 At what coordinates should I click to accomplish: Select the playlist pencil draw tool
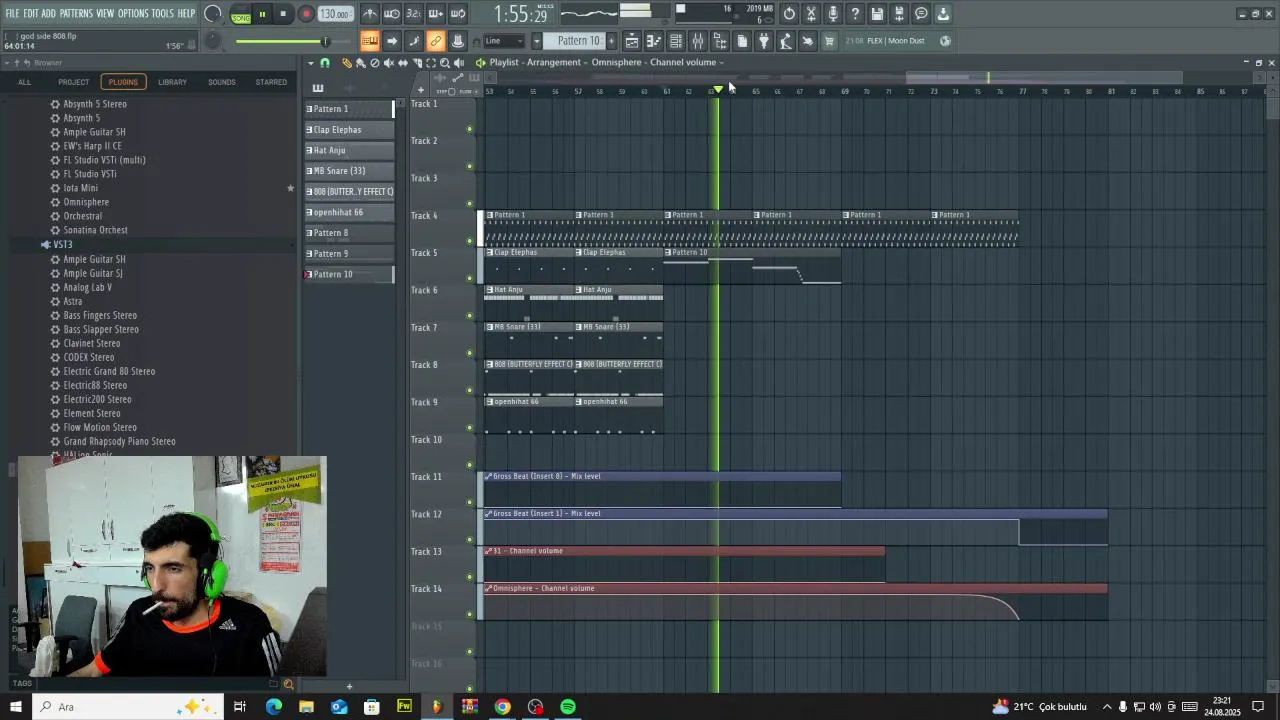click(347, 63)
